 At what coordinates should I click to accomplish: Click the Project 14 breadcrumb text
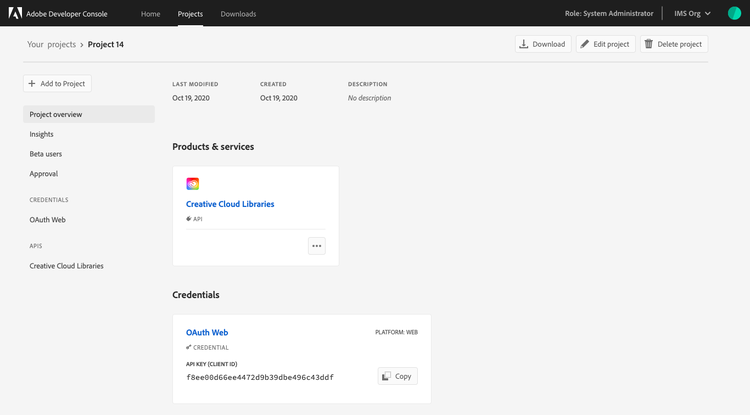pyautogui.click(x=106, y=44)
